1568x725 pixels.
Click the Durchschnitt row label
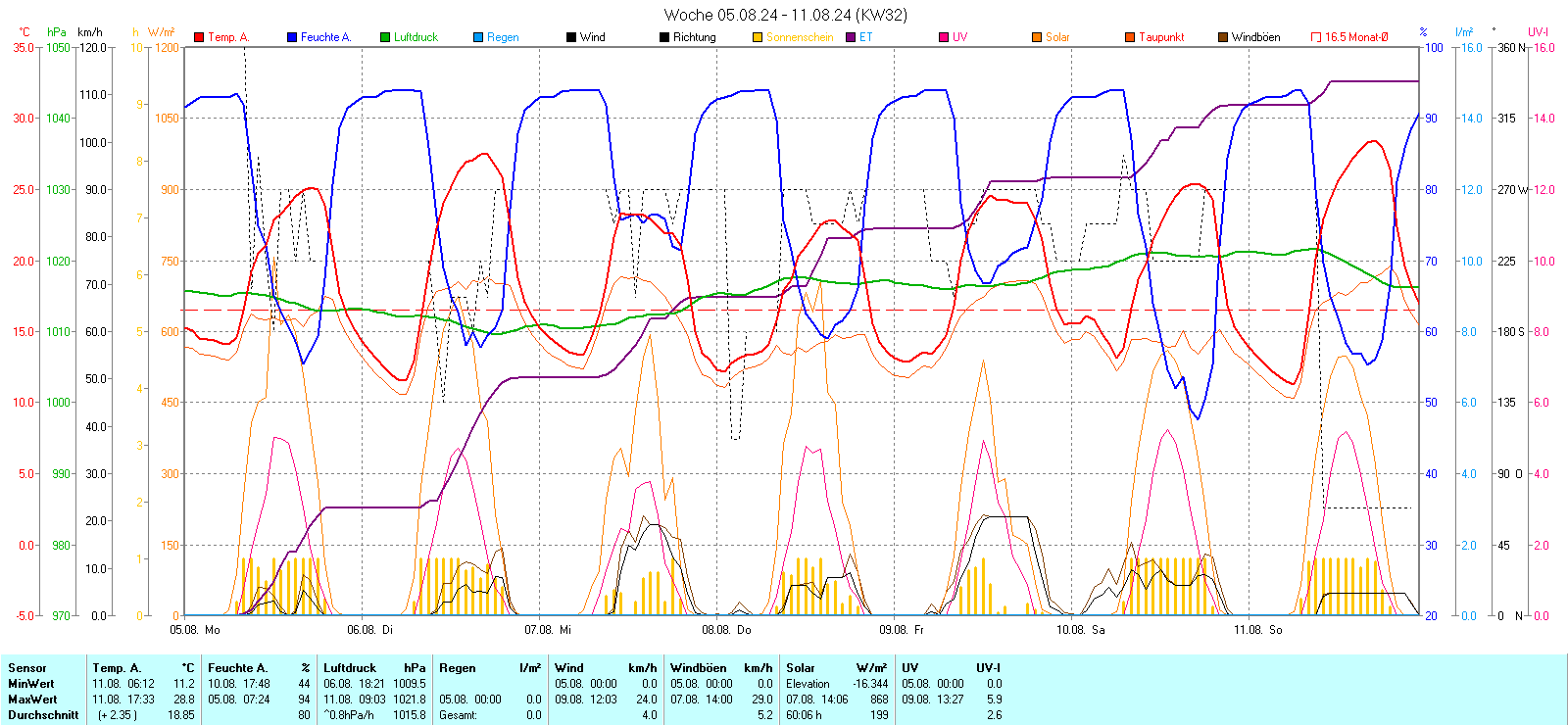click(x=43, y=715)
